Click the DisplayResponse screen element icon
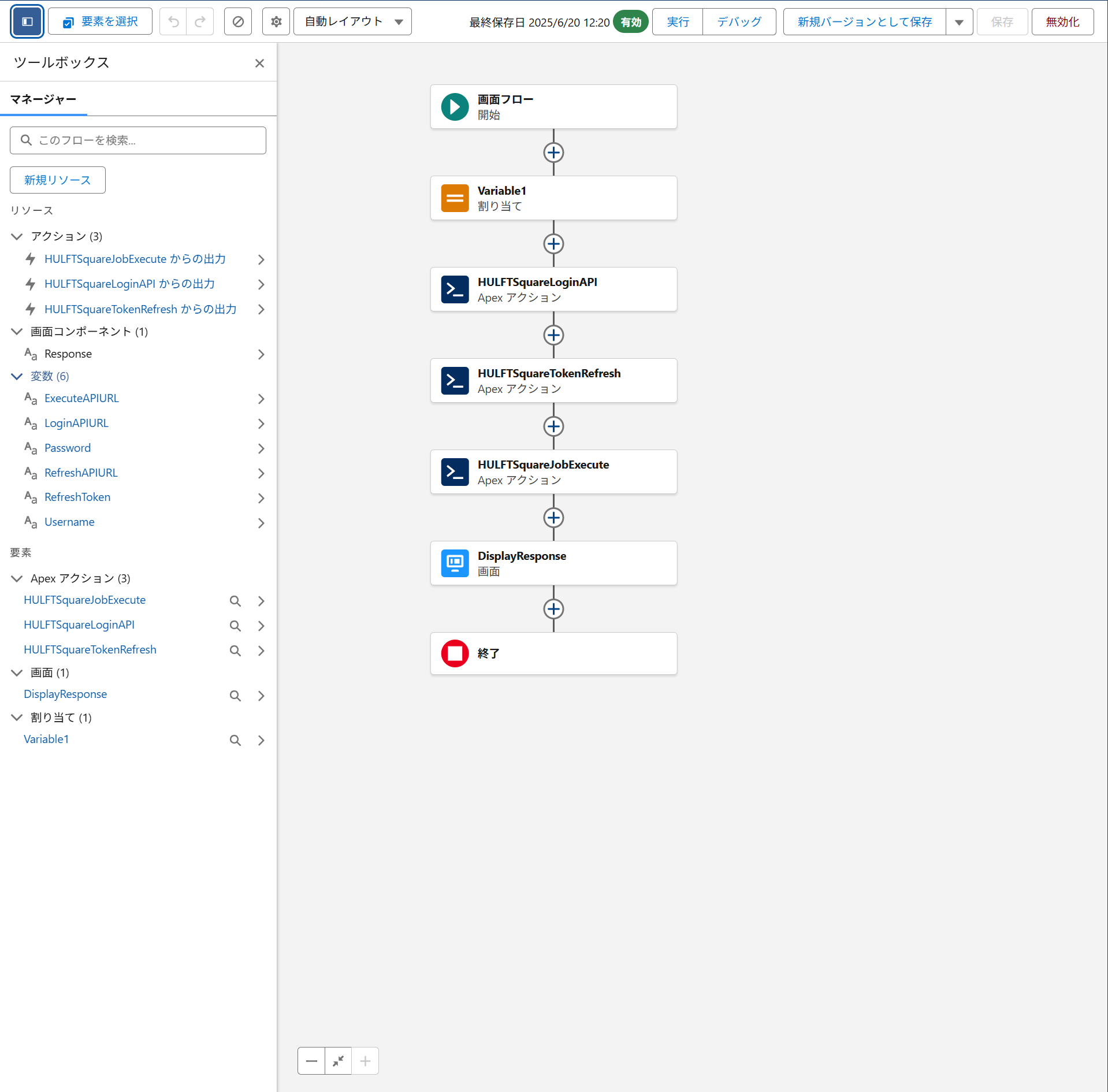Viewport: 1108px width, 1092px height. tap(455, 563)
